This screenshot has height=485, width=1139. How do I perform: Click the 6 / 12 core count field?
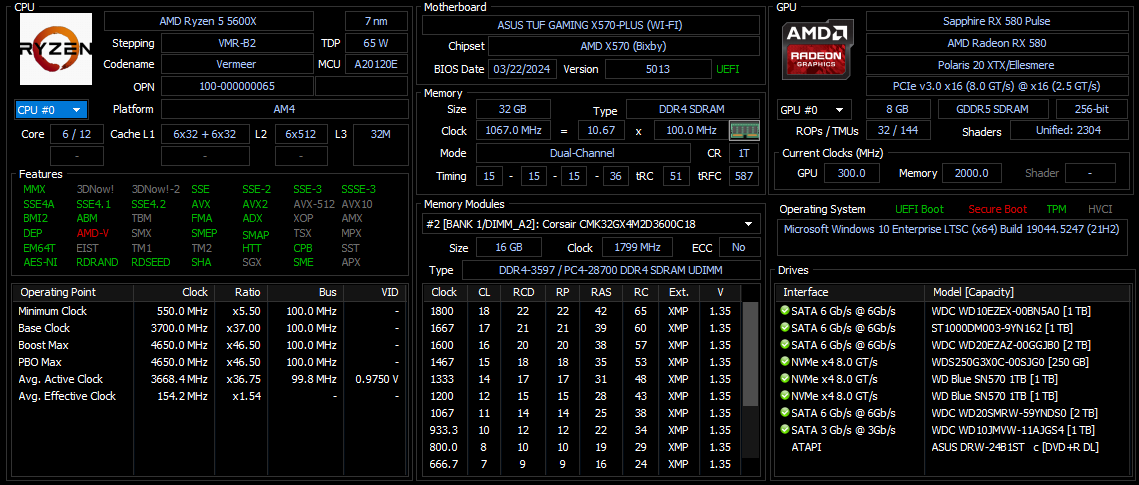pos(77,134)
